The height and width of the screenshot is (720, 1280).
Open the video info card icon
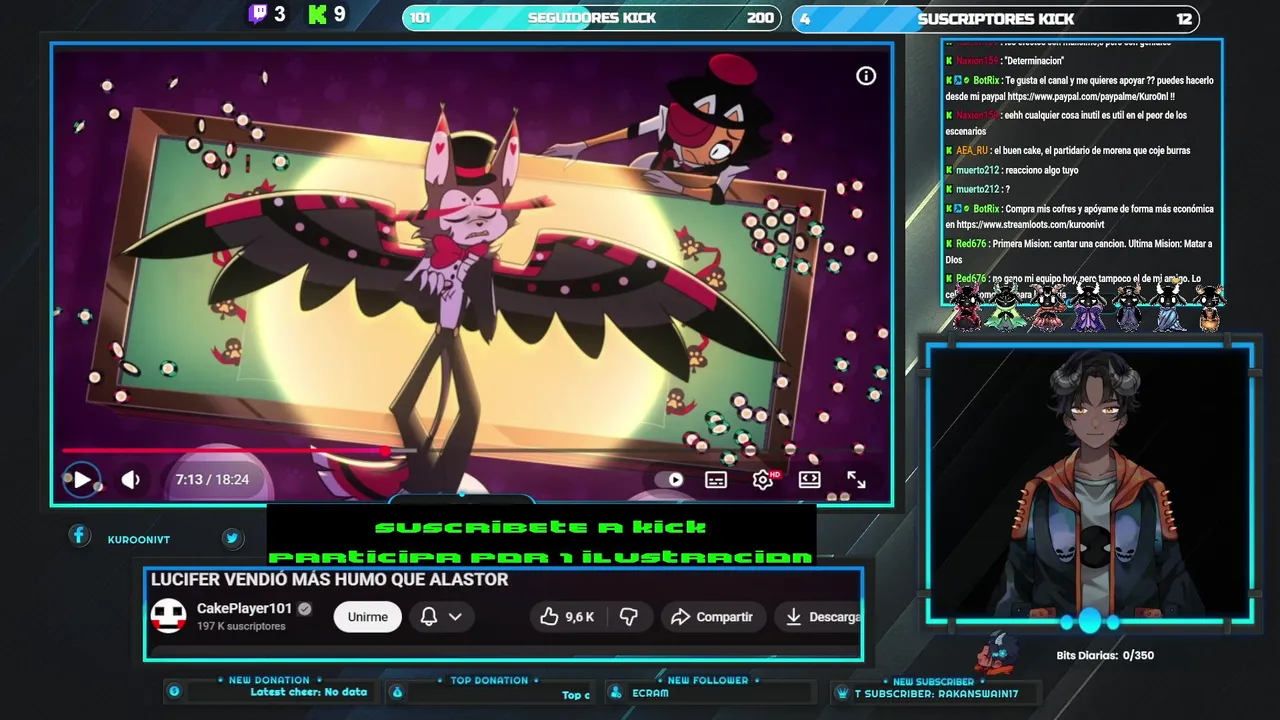point(866,76)
